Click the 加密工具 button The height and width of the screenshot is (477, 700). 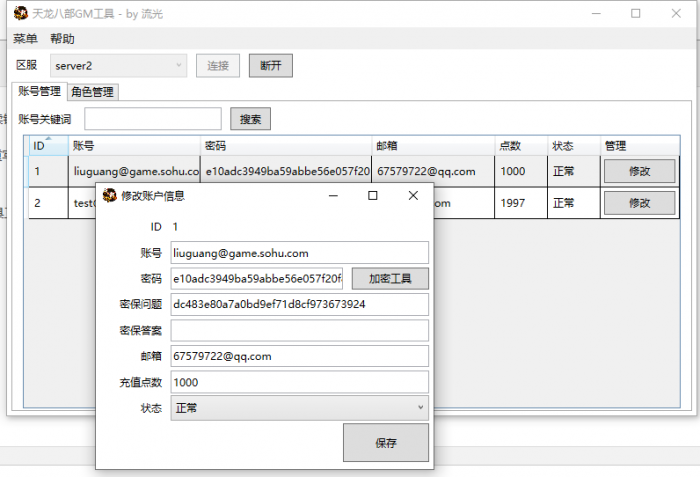[x=390, y=279]
